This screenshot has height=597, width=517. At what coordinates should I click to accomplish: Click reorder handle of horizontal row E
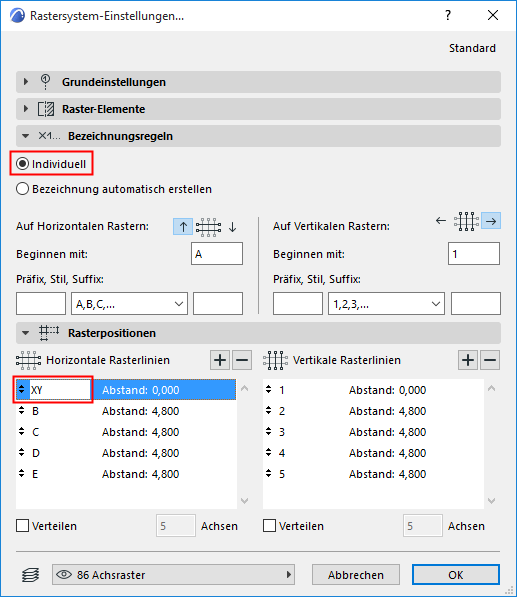pos(22,473)
